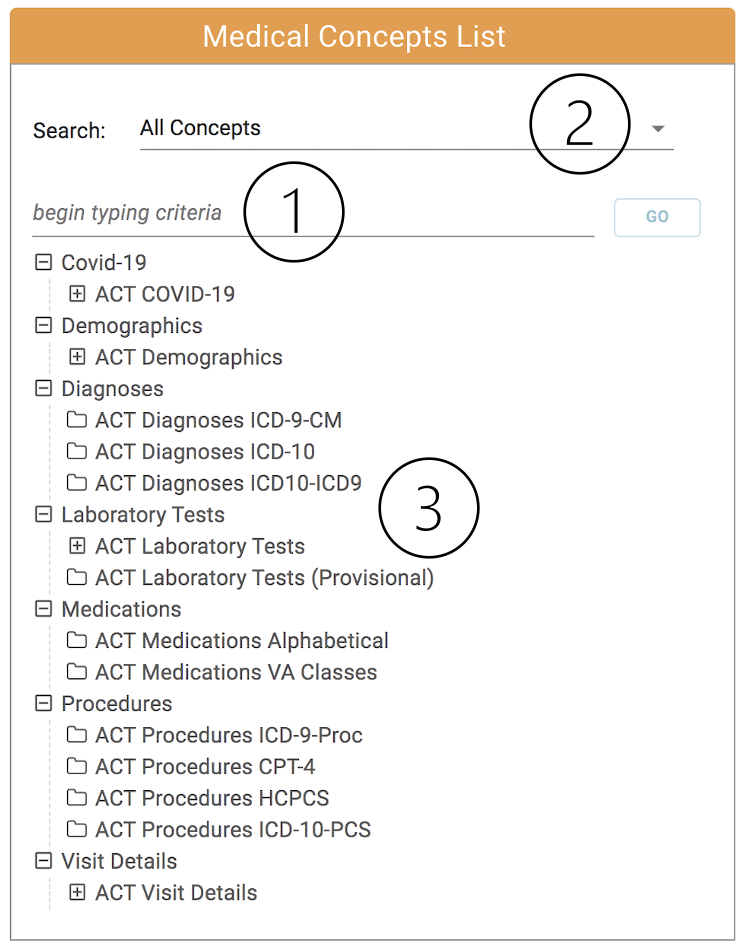Image resolution: width=744 pixels, height=950 pixels.
Task: Select ACT Diagnoses ICD10-ICD9 item
Action: (228, 483)
